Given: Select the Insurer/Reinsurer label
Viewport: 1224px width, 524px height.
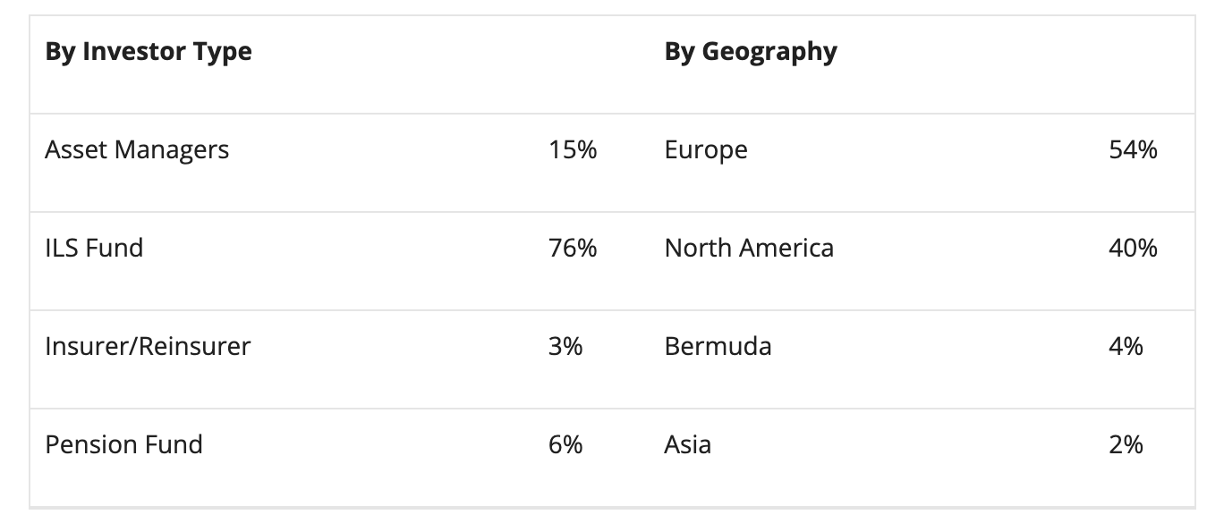Looking at the screenshot, I should [x=148, y=346].
